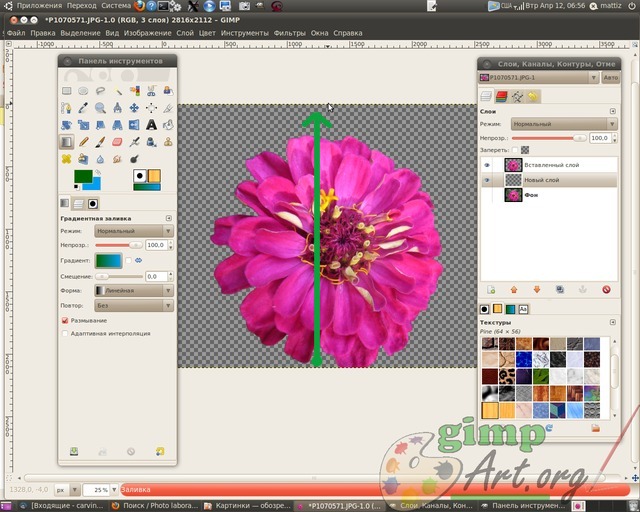Viewport: 640px width, 512px height.
Task: Enable Адаптивная интерполяция checkbox
Action: point(65,334)
